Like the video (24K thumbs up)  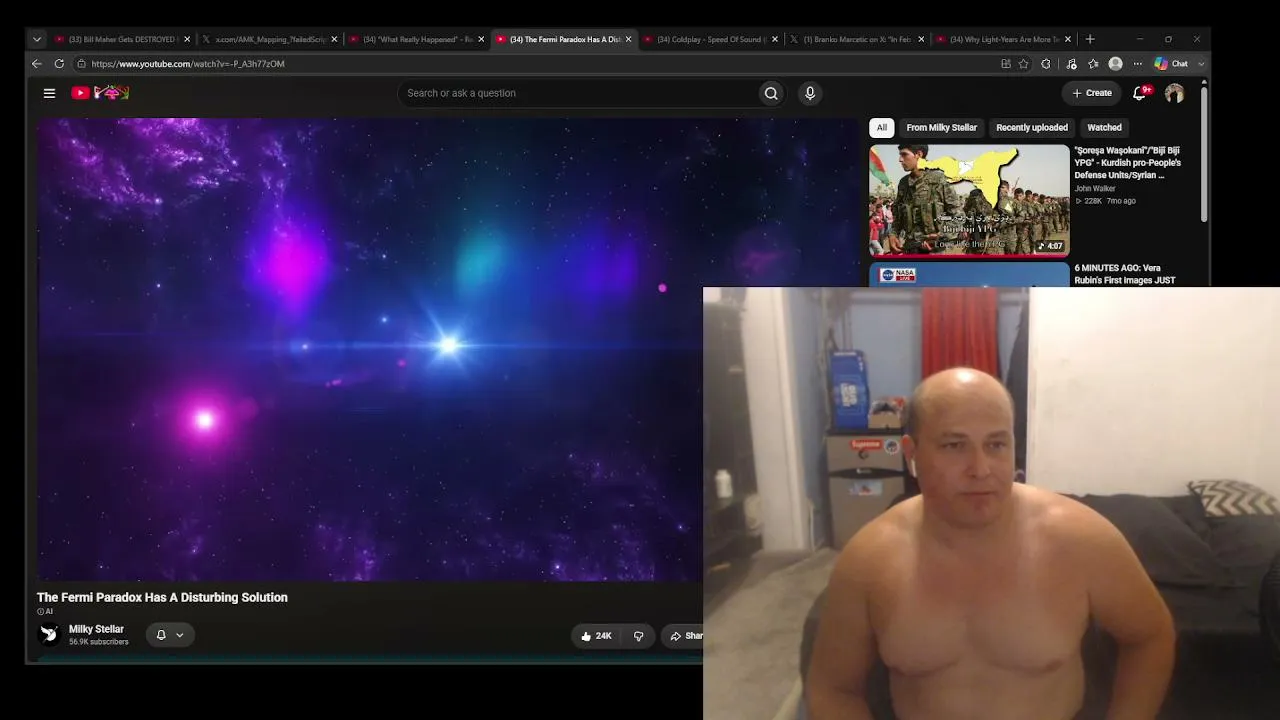[x=596, y=636]
